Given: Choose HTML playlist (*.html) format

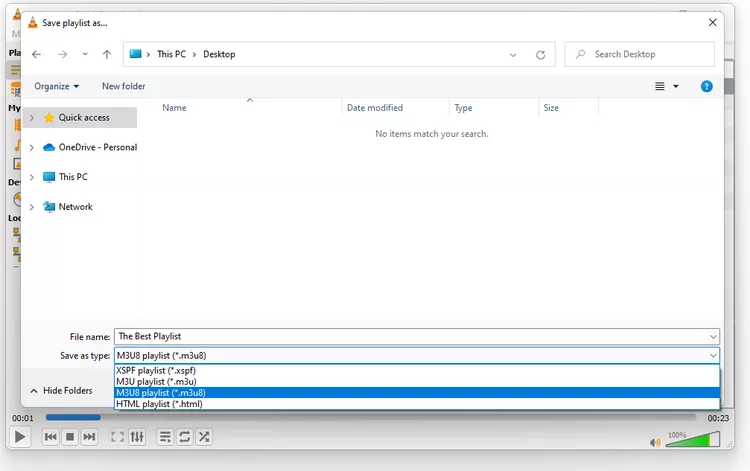Looking at the screenshot, I should [x=159, y=404].
